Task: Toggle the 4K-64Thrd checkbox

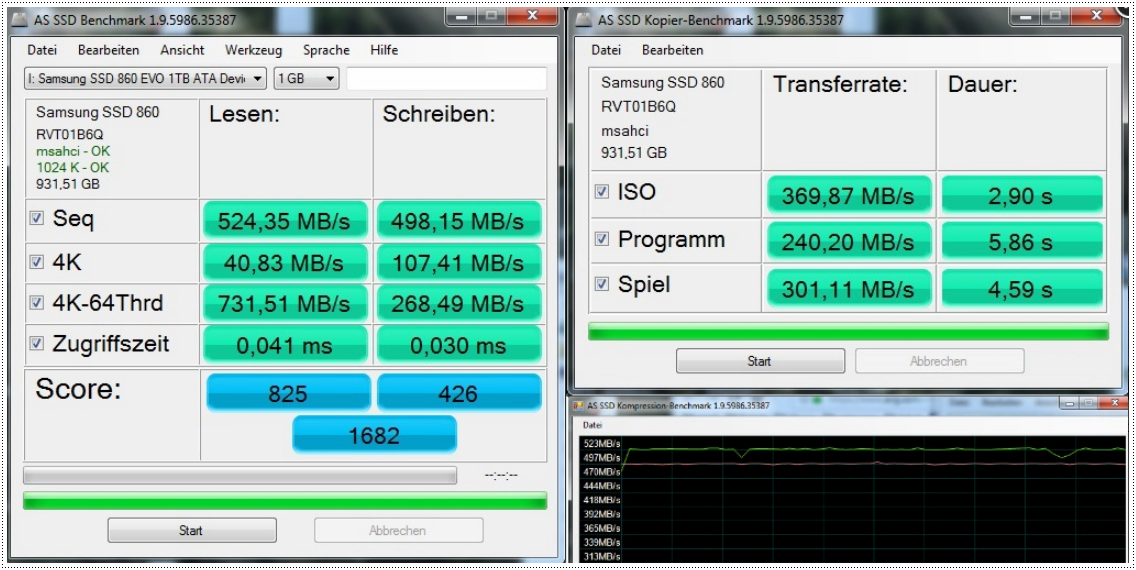Action: coord(36,303)
